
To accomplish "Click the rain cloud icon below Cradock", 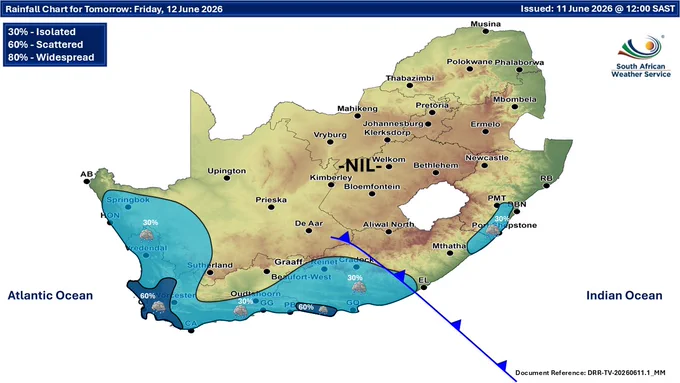I will (359, 287).
